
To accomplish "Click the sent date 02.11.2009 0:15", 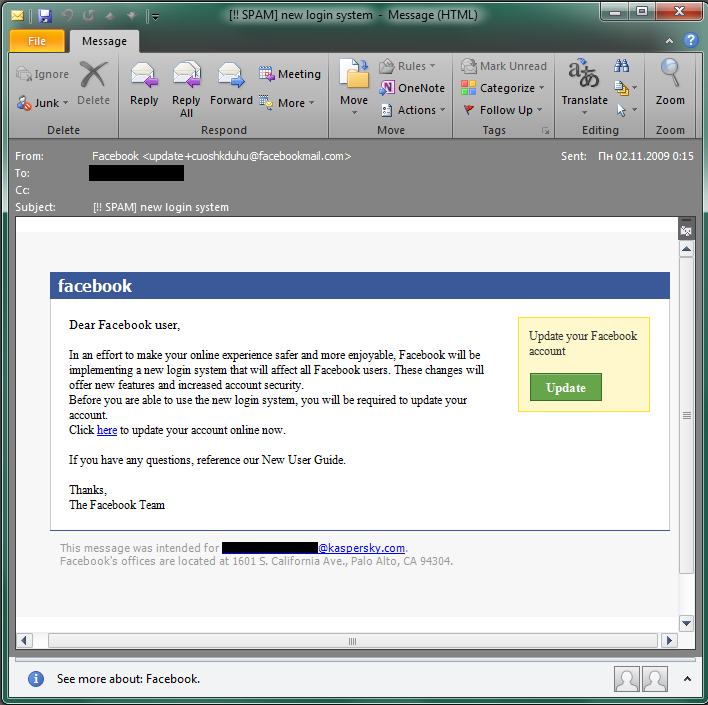I will [646, 156].
